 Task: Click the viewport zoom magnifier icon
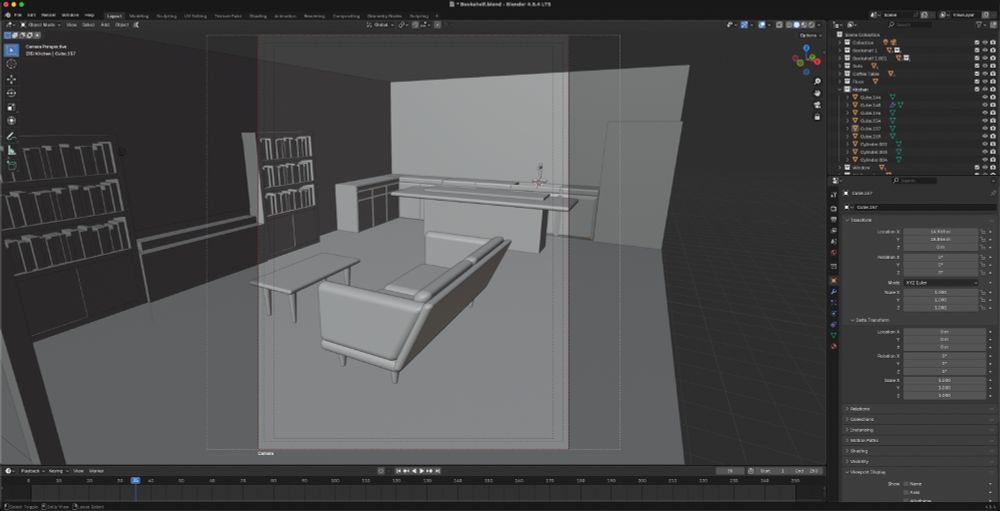[x=817, y=82]
